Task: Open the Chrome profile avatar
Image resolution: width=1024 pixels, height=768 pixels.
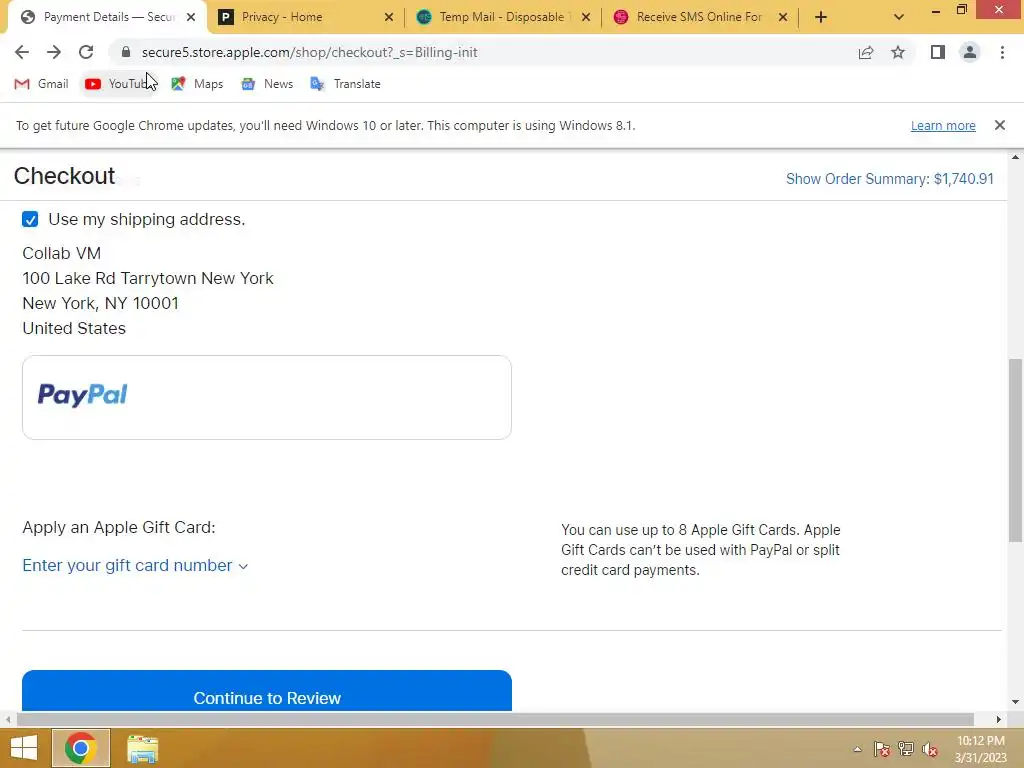Action: (970, 52)
